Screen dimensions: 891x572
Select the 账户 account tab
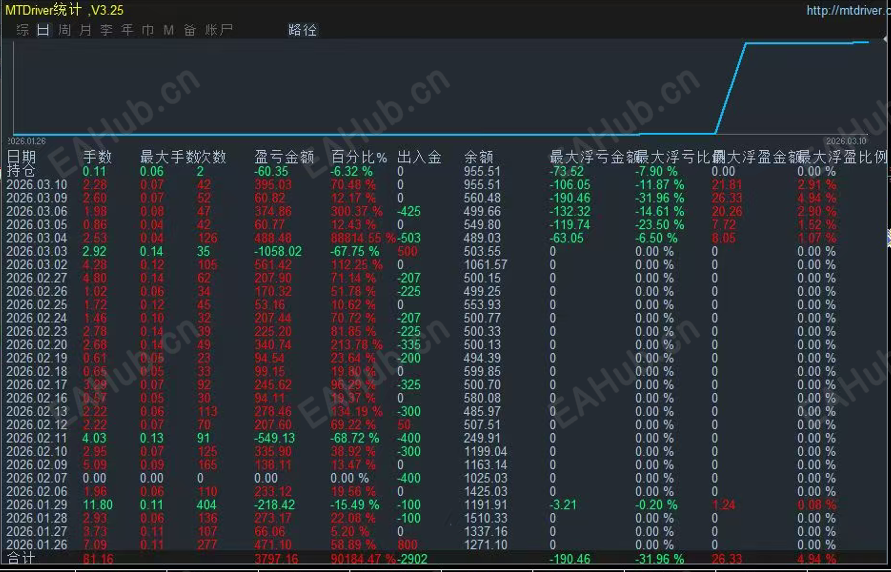pyautogui.click(x=219, y=30)
